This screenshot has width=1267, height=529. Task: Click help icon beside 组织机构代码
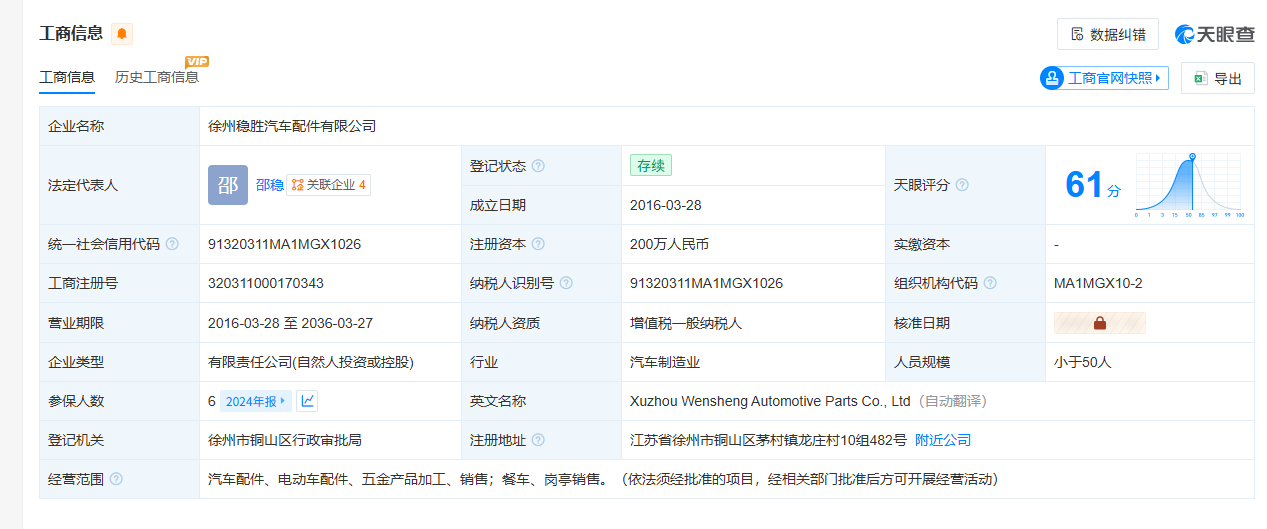[x=990, y=283]
